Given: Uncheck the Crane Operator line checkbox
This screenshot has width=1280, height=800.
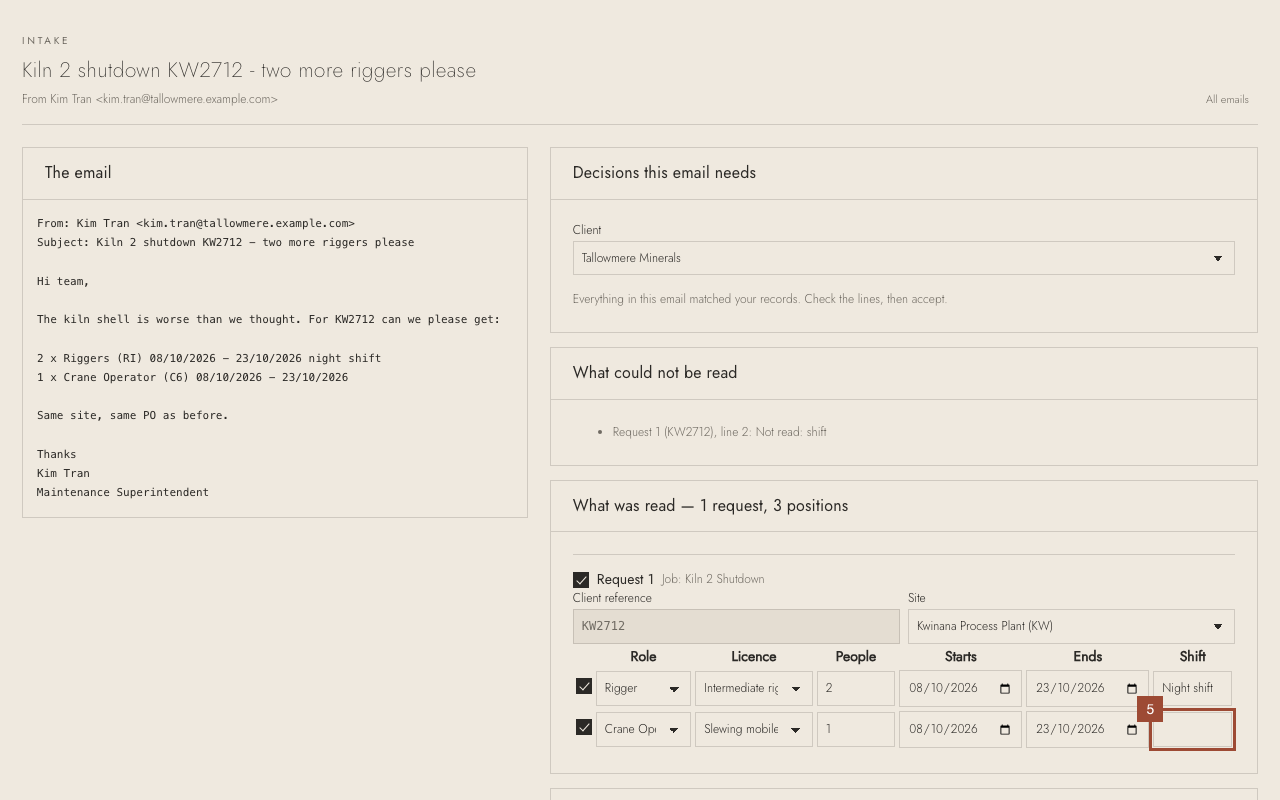Looking at the screenshot, I should coord(584,727).
